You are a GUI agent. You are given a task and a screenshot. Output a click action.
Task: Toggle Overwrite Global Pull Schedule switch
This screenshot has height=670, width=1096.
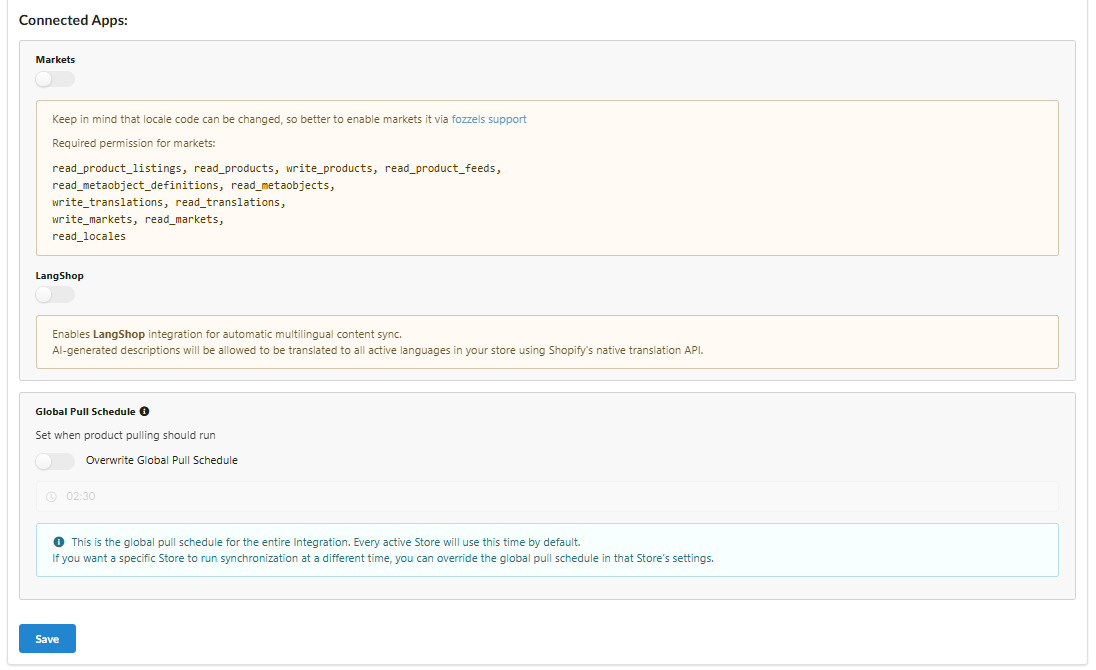(55, 461)
